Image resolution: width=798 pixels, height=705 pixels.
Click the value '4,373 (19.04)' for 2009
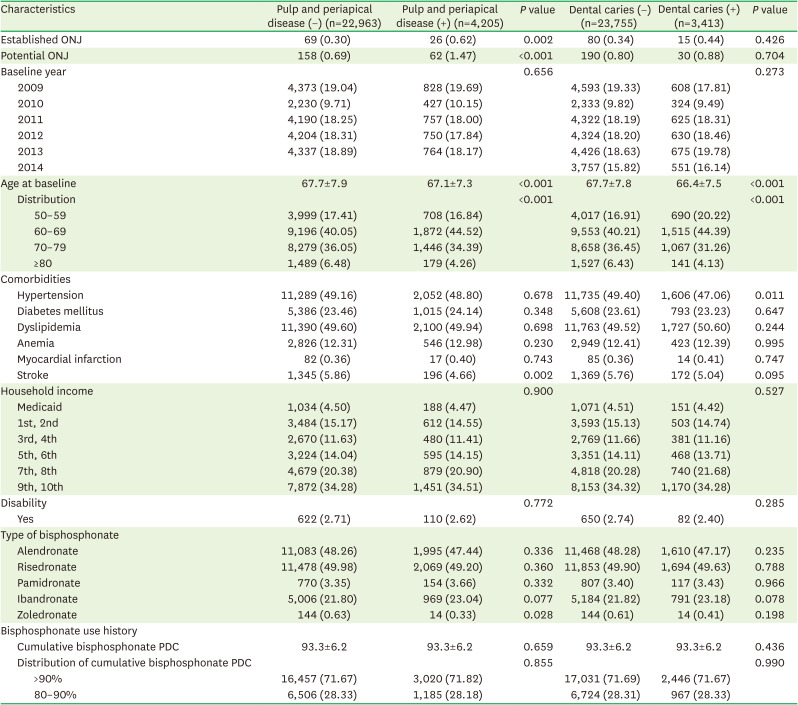322,88
